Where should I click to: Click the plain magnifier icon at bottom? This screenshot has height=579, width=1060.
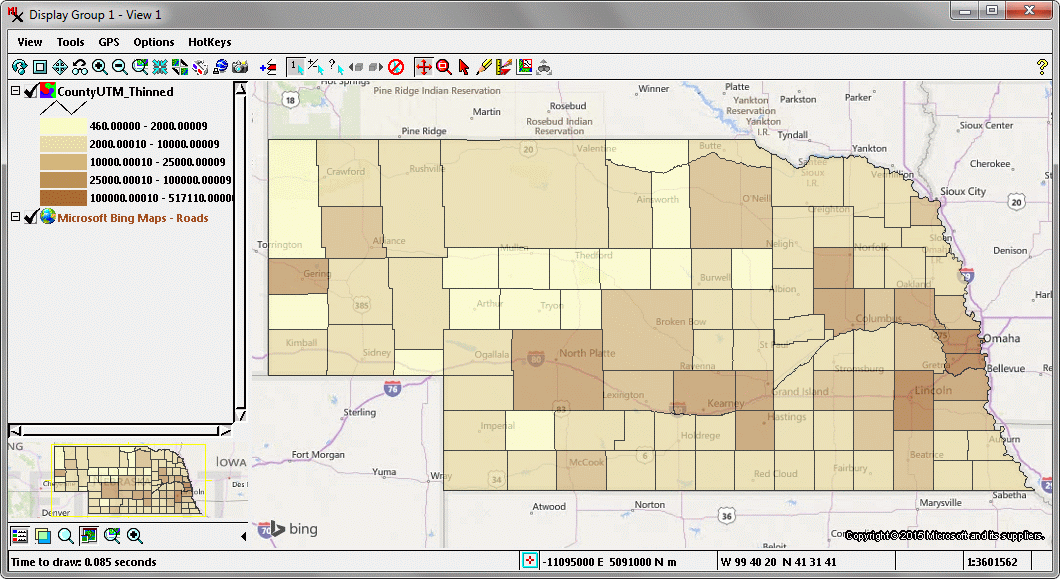[x=66, y=536]
